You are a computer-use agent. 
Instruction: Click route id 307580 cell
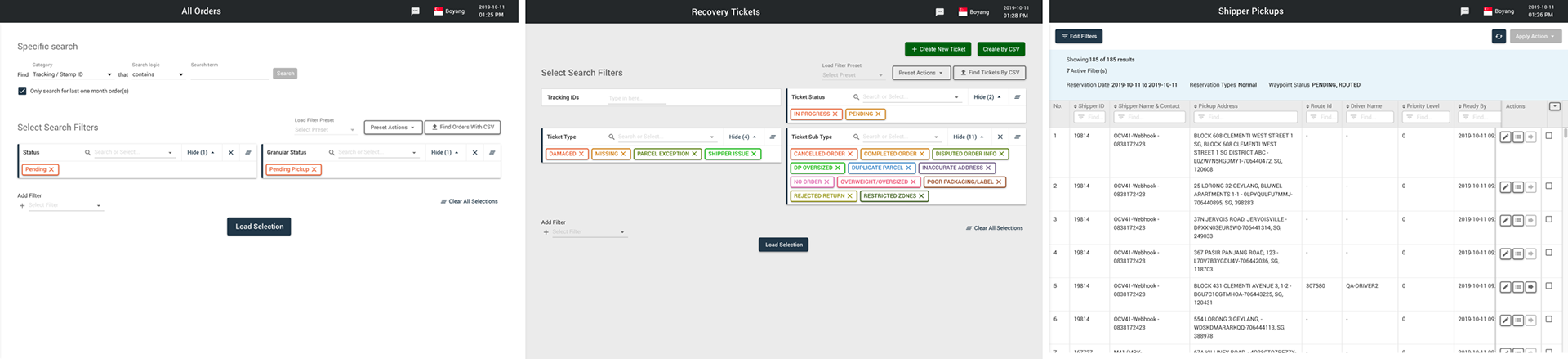coord(1315,286)
